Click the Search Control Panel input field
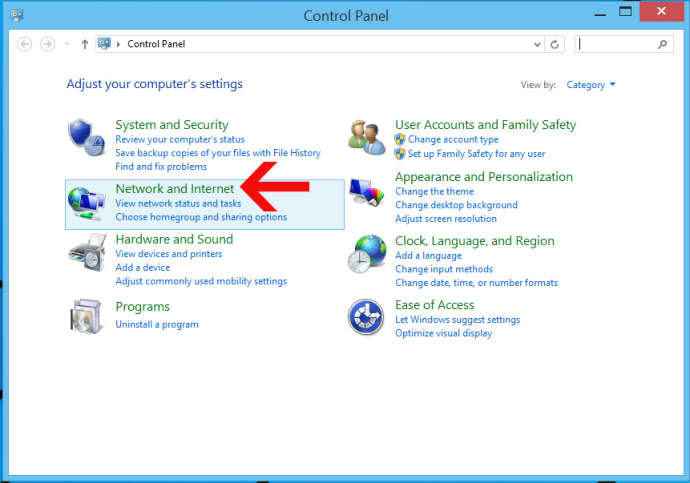The height and width of the screenshot is (483, 690). pyautogui.click(x=615, y=44)
